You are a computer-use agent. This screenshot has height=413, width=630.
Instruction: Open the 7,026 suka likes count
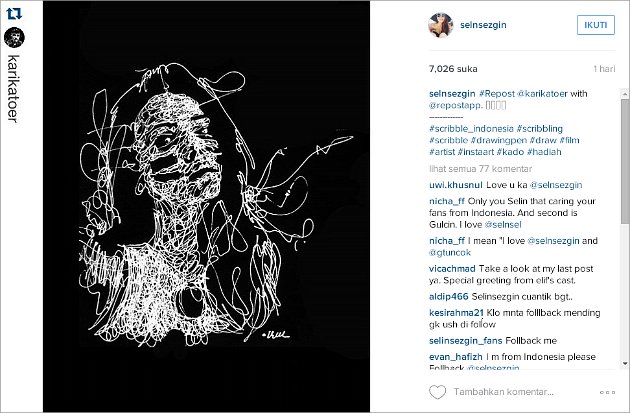(x=453, y=69)
